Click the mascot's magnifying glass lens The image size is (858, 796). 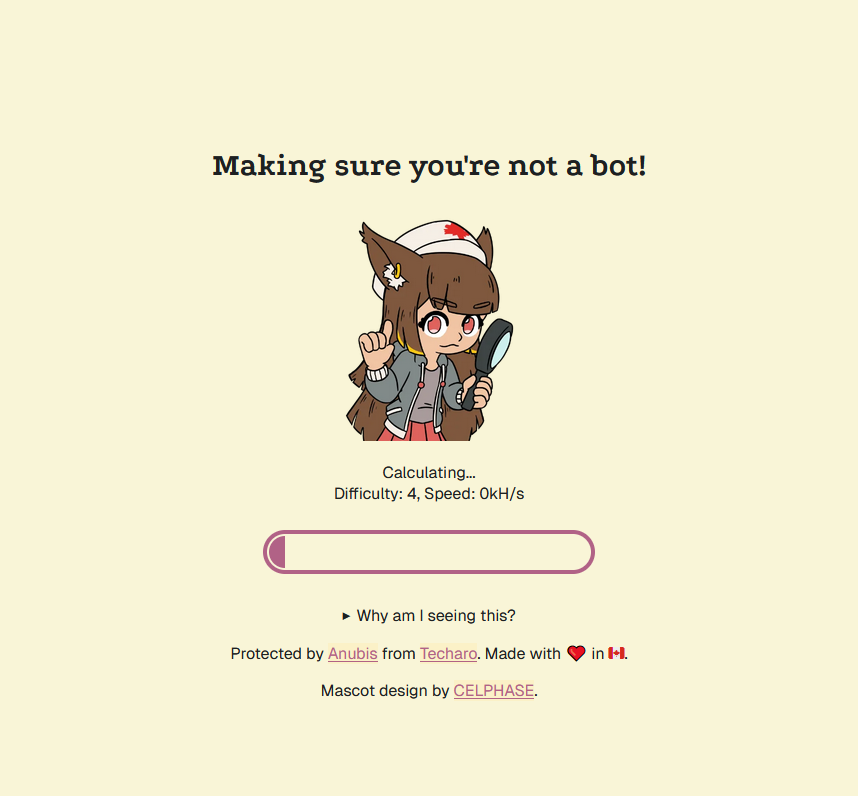pyautogui.click(x=497, y=347)
